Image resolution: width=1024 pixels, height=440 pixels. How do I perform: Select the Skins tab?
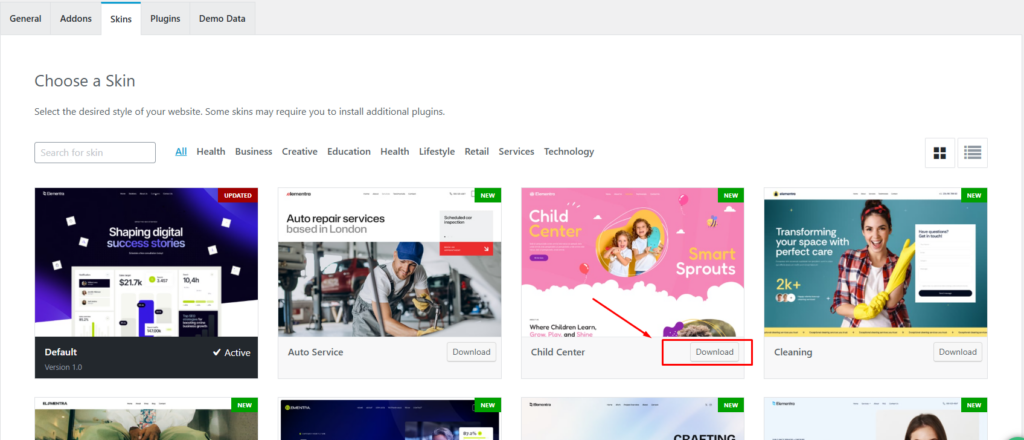point(121,19)
